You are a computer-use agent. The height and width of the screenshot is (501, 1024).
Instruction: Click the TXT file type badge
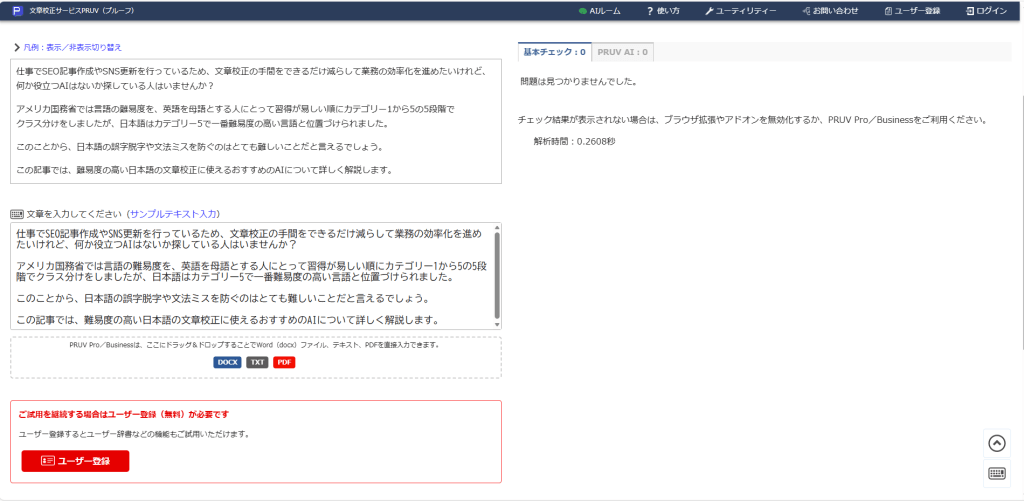pos(257,362)
